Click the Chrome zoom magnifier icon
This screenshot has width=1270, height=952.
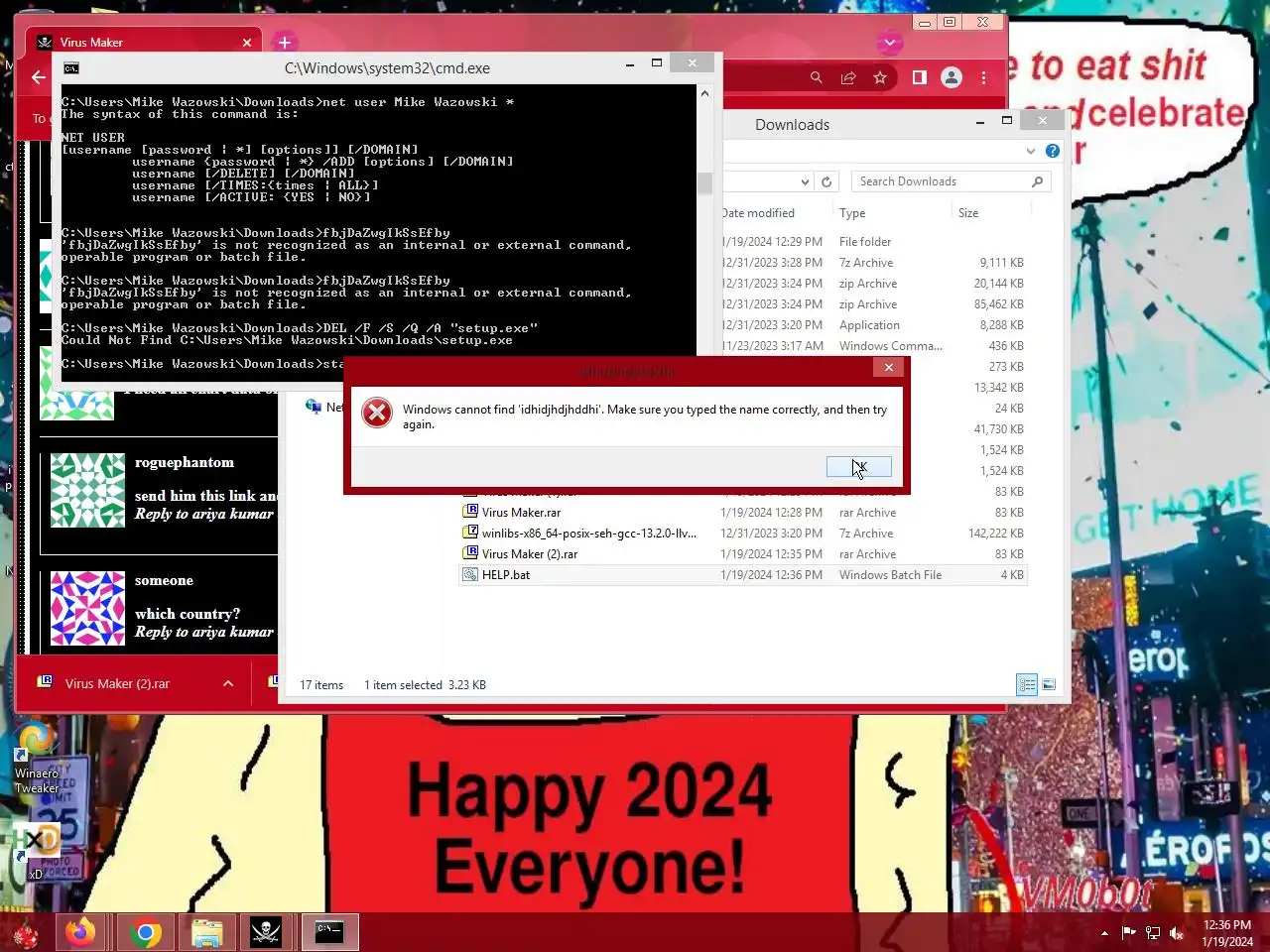816,77
